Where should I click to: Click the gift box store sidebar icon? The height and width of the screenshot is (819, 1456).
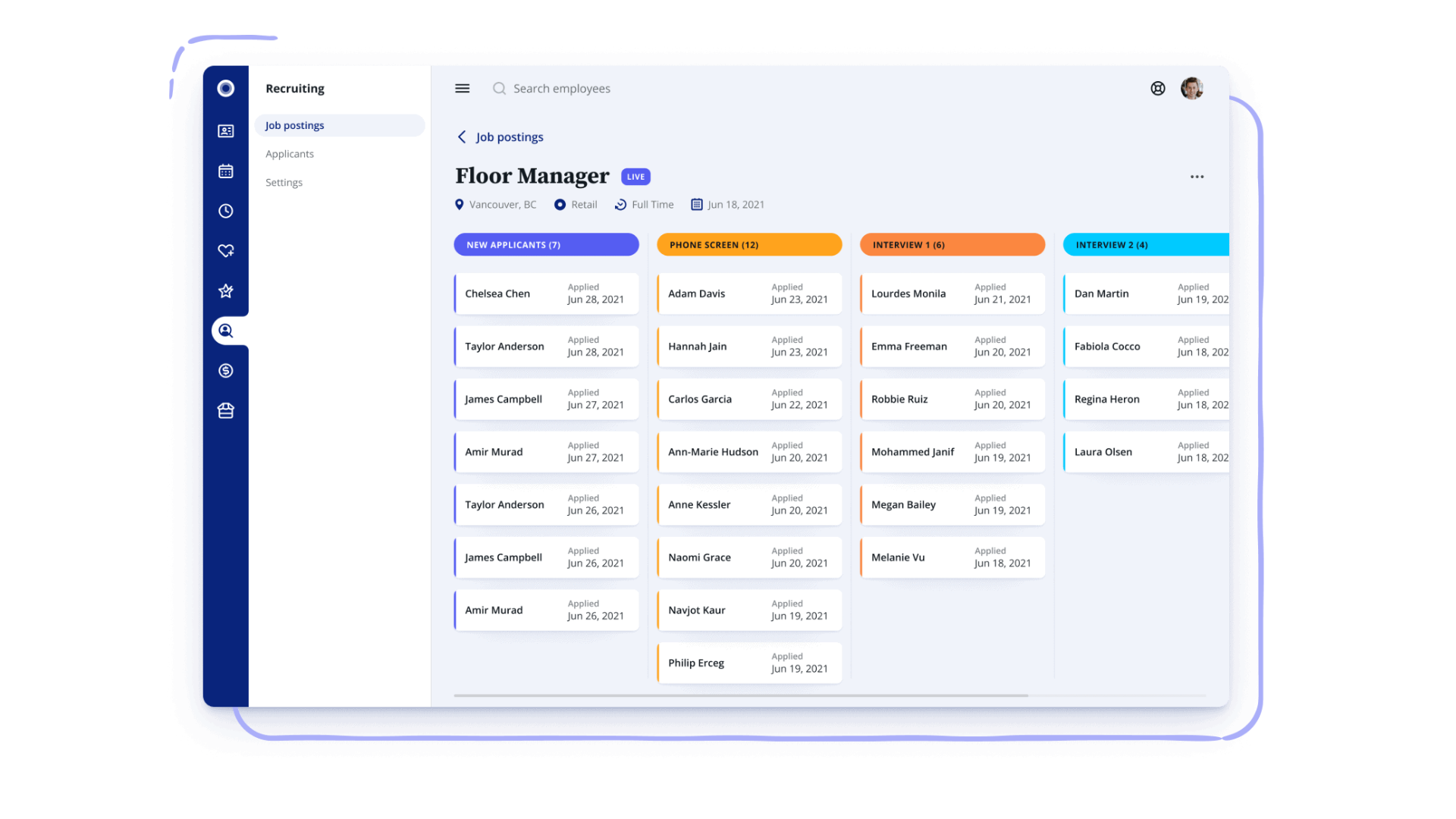tap(225, 411)
